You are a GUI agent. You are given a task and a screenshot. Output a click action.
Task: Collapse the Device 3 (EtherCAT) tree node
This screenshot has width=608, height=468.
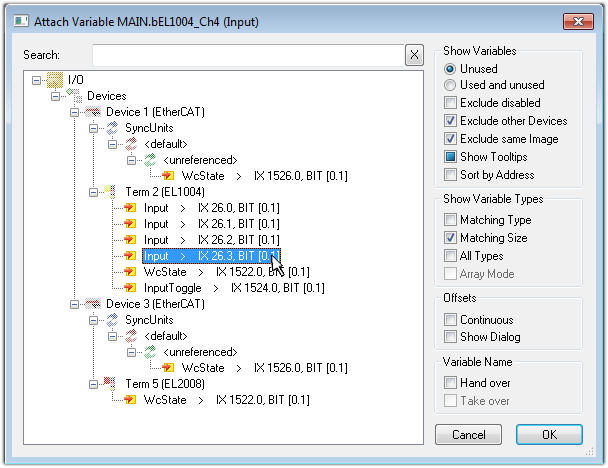click(75, 304)
